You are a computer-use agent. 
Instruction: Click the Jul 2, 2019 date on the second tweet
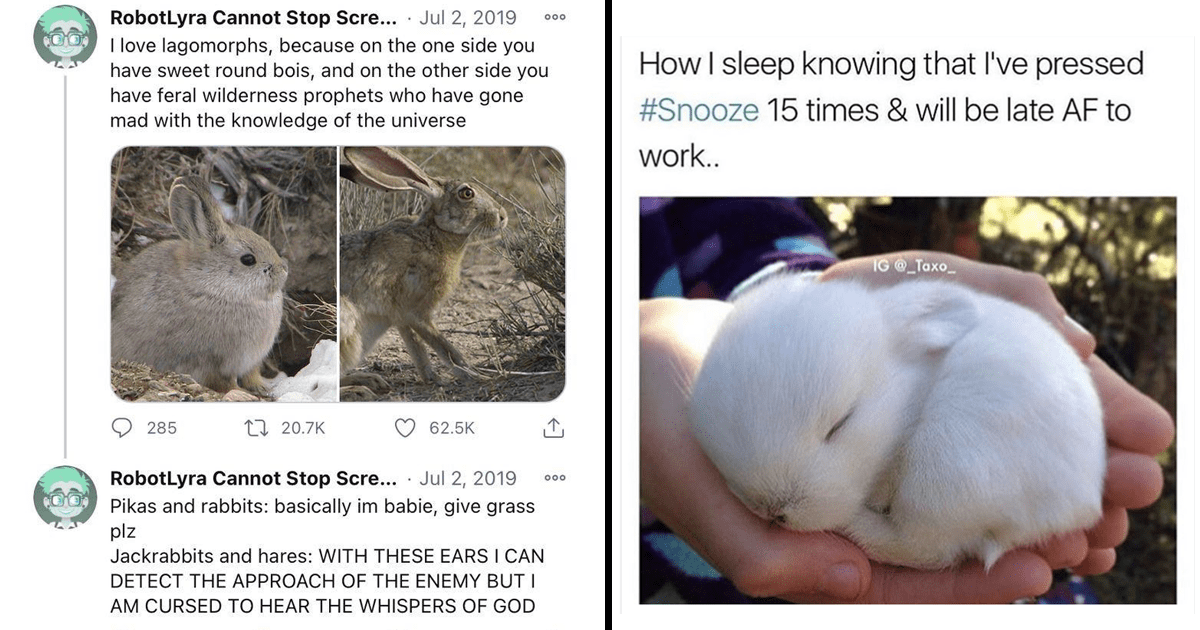coord(468,478)
